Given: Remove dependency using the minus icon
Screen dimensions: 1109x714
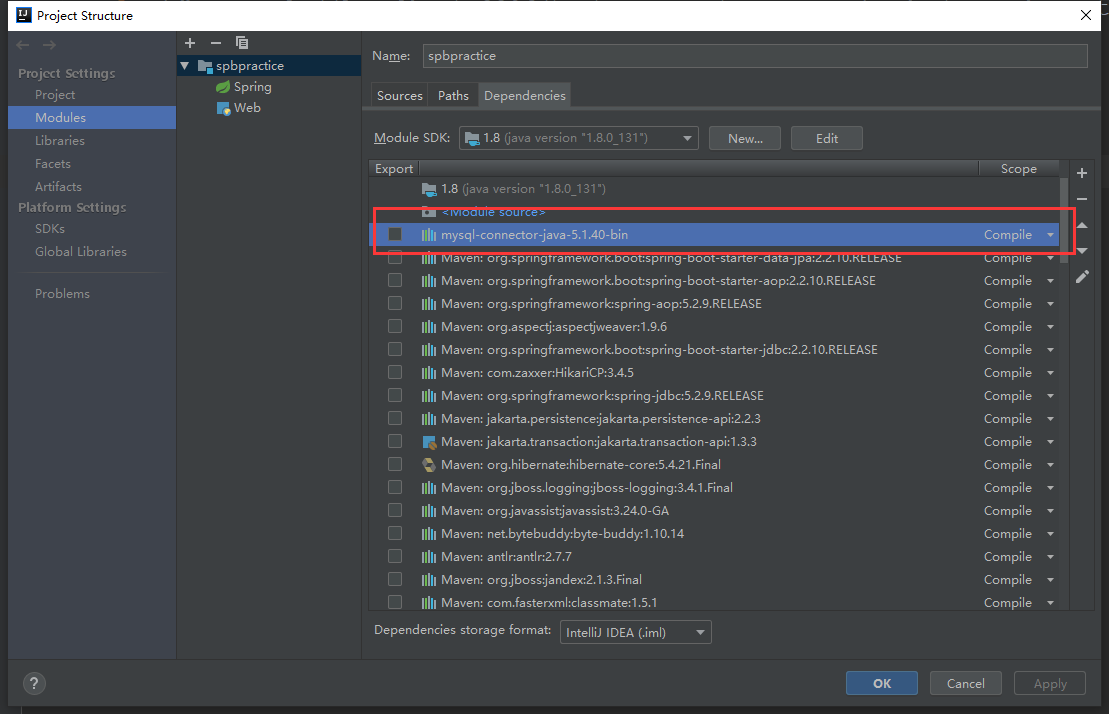Looking at the screenshot, I should 1081,199.
